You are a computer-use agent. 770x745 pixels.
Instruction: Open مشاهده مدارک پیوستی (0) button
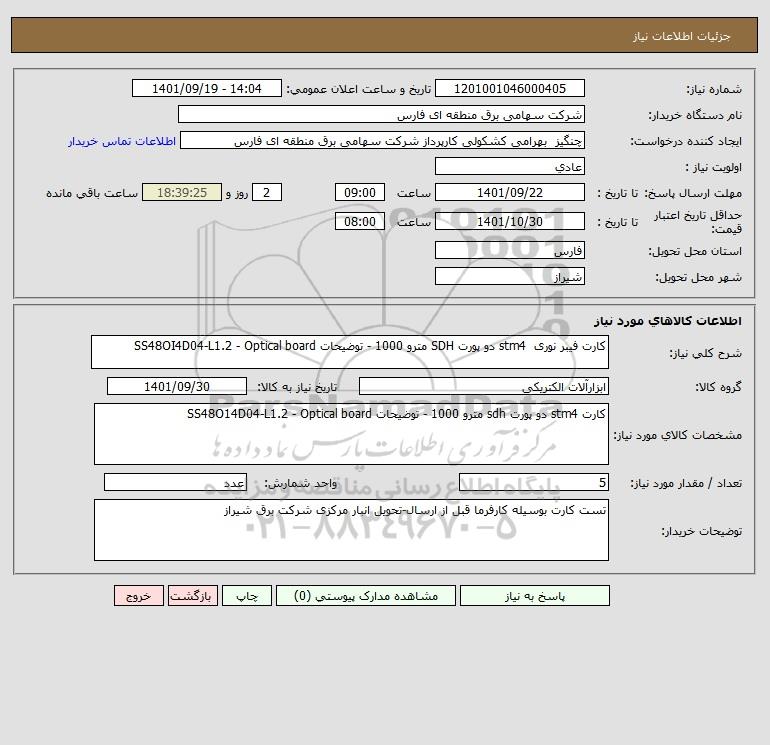366,596
